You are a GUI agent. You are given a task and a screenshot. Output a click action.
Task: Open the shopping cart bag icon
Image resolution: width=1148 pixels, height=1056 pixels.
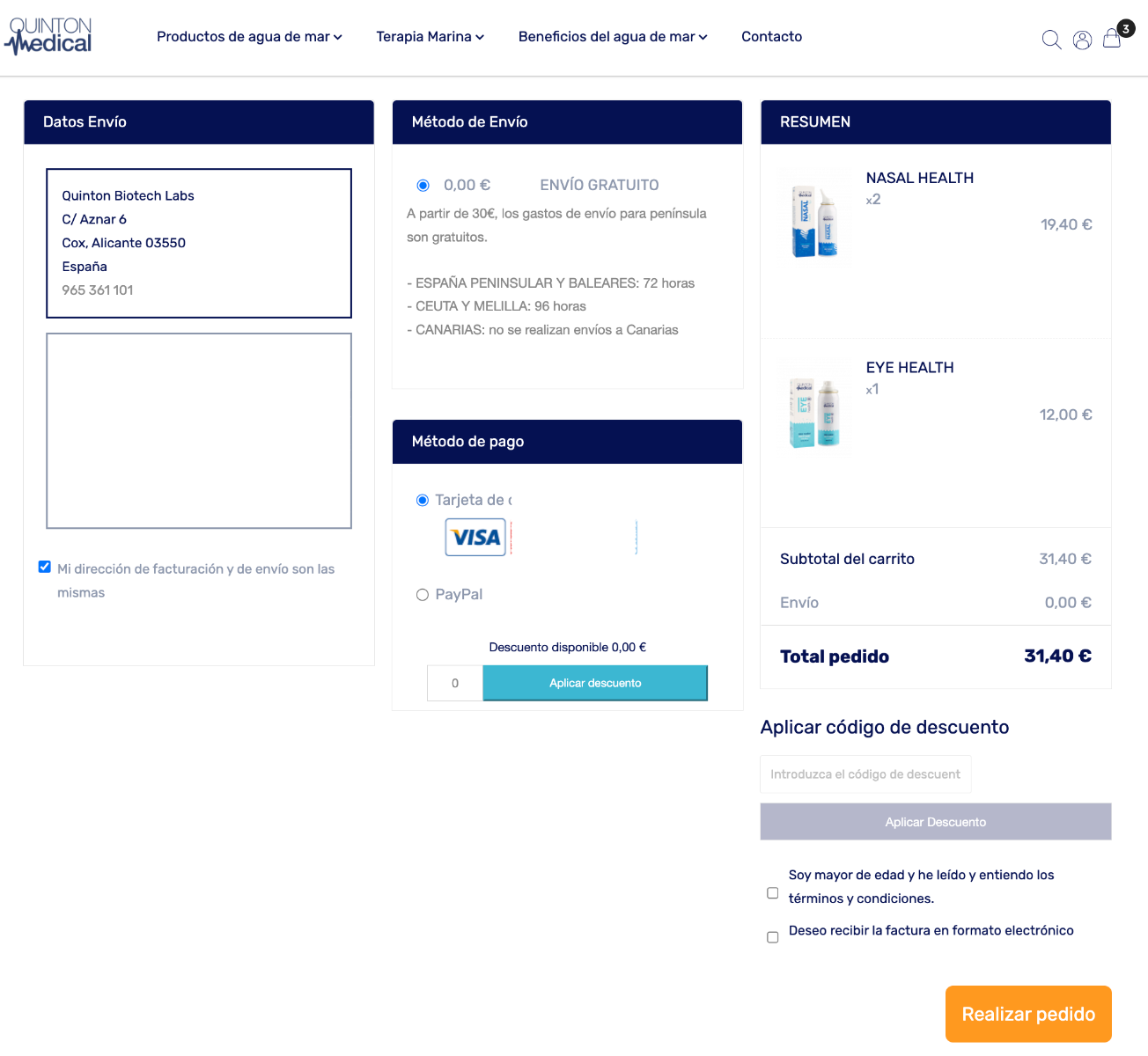tap(1112, 39)
